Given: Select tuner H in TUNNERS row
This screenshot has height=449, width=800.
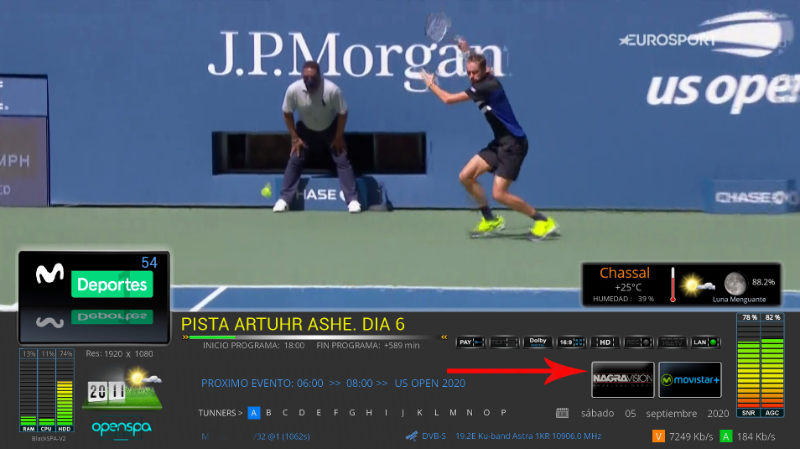Looking at the screenshot, I should coord(369,413).
